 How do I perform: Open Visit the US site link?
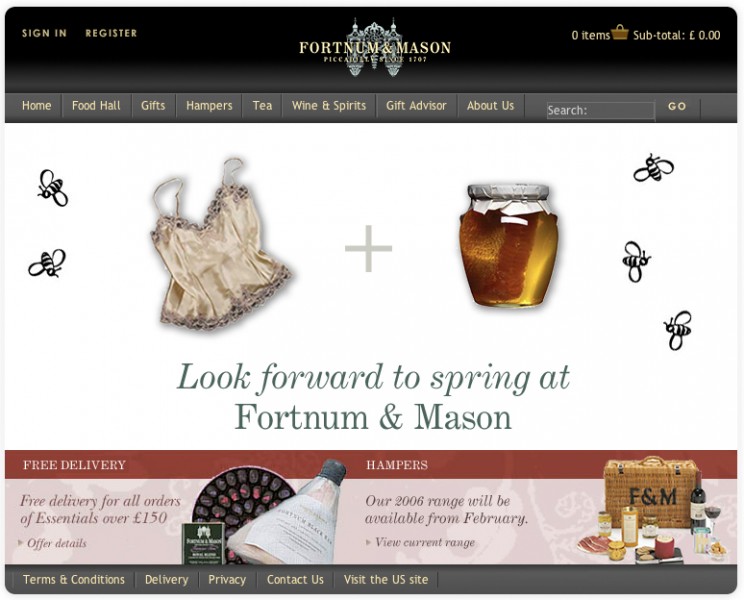click(386, 579)
